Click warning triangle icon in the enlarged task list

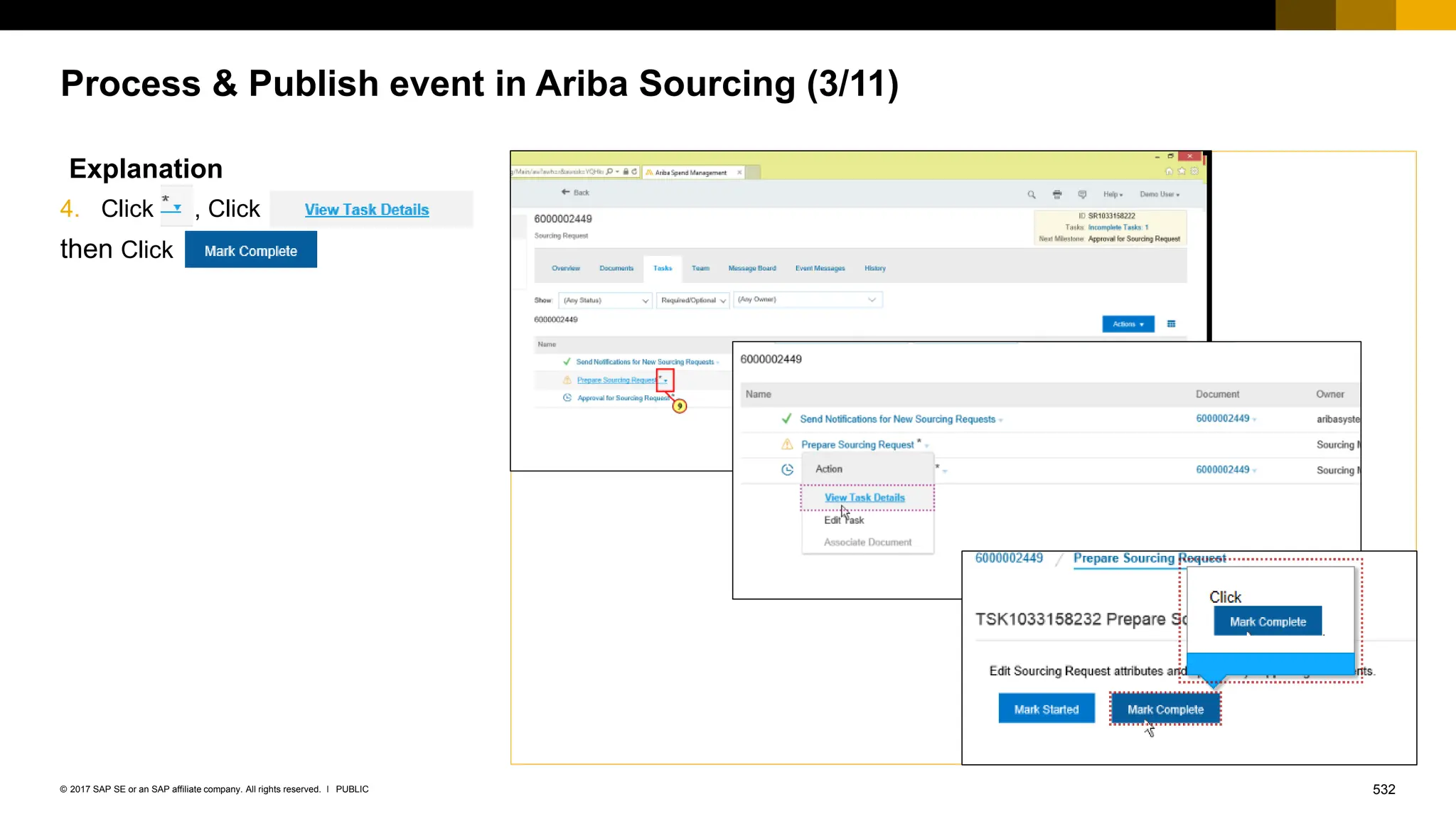pyautogui.click(x=787, y=444)
